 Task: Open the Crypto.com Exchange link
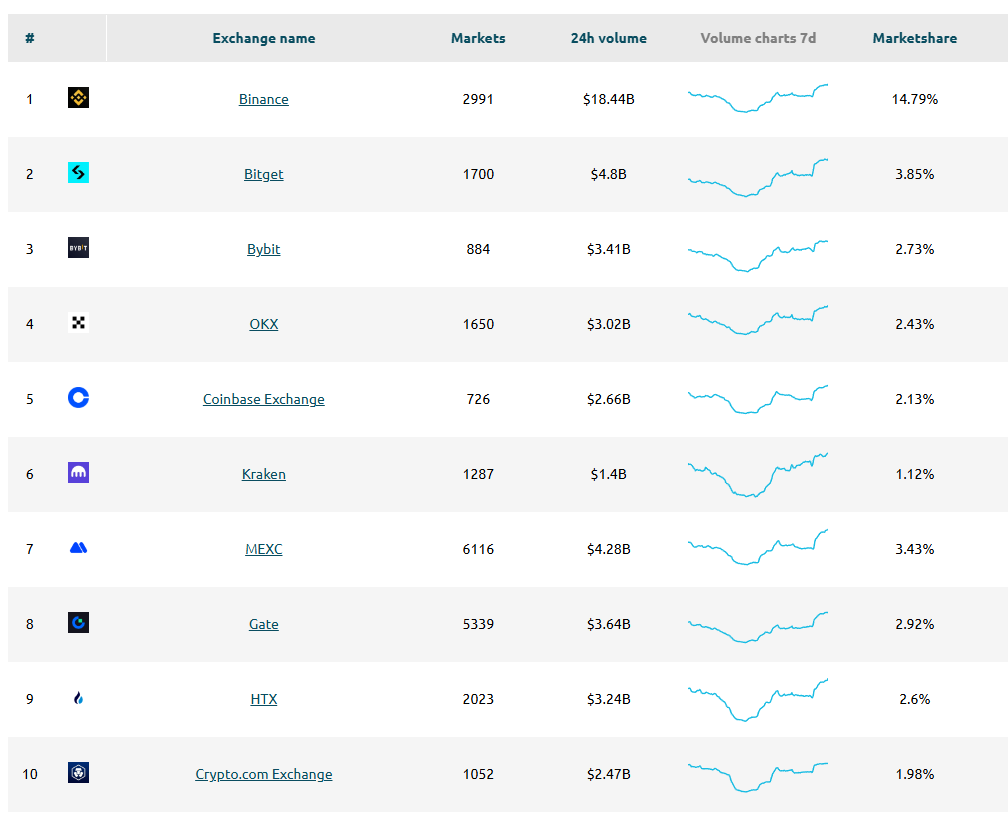[263, 773]
